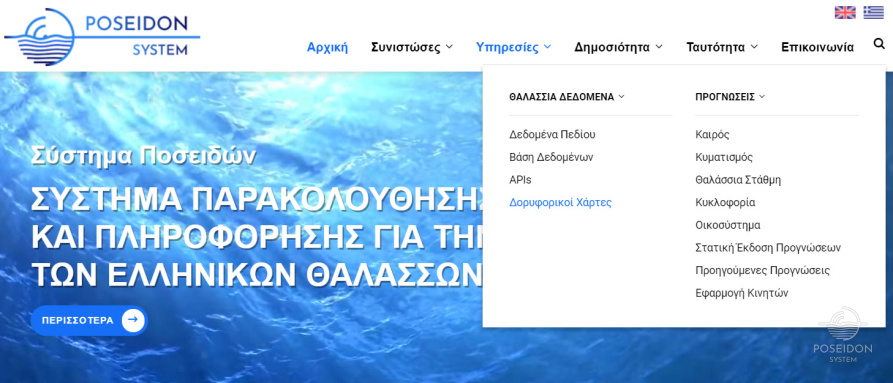Open Εφαρμογή Κινητών link

coord(742,293)
